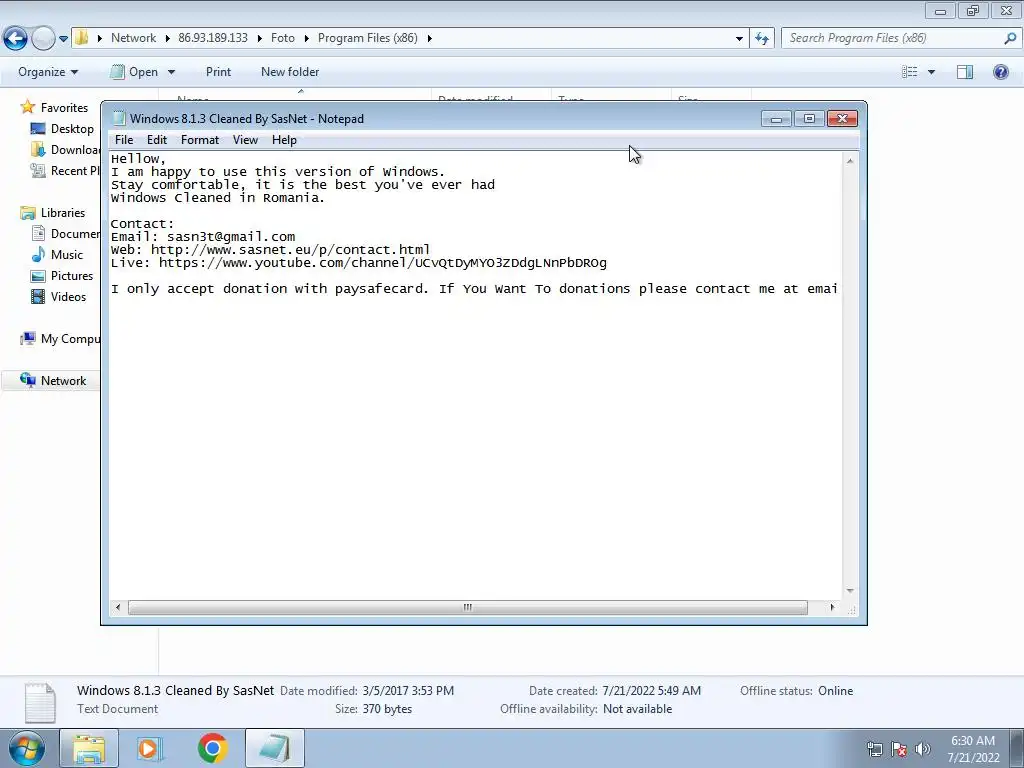Click Organize in Explorer toolbar
This screenshot has width=1024, height=768.
(x=48, y=72)
